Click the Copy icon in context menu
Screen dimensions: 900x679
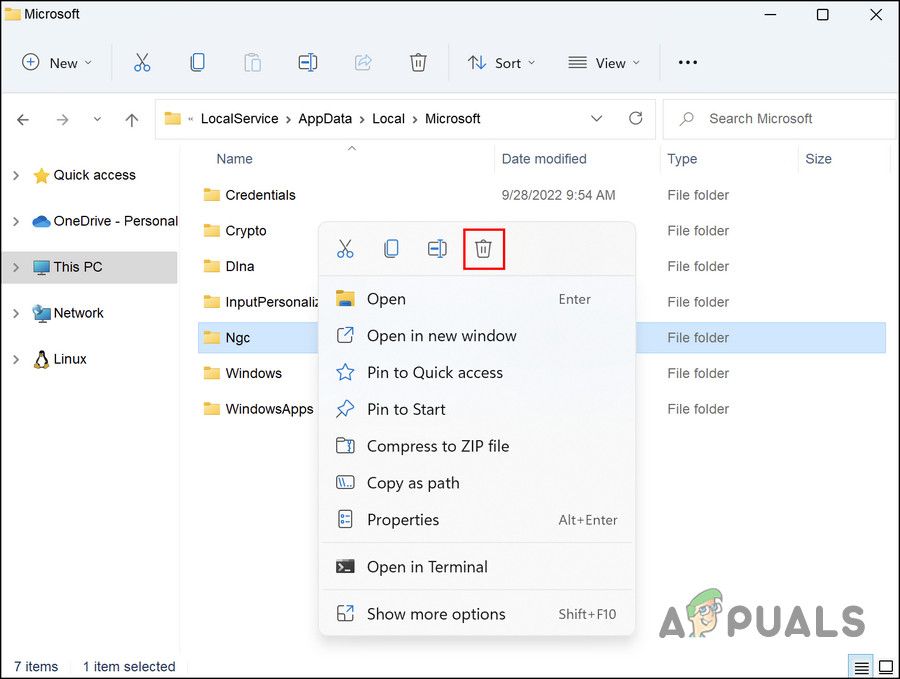[x=391, y=249]
